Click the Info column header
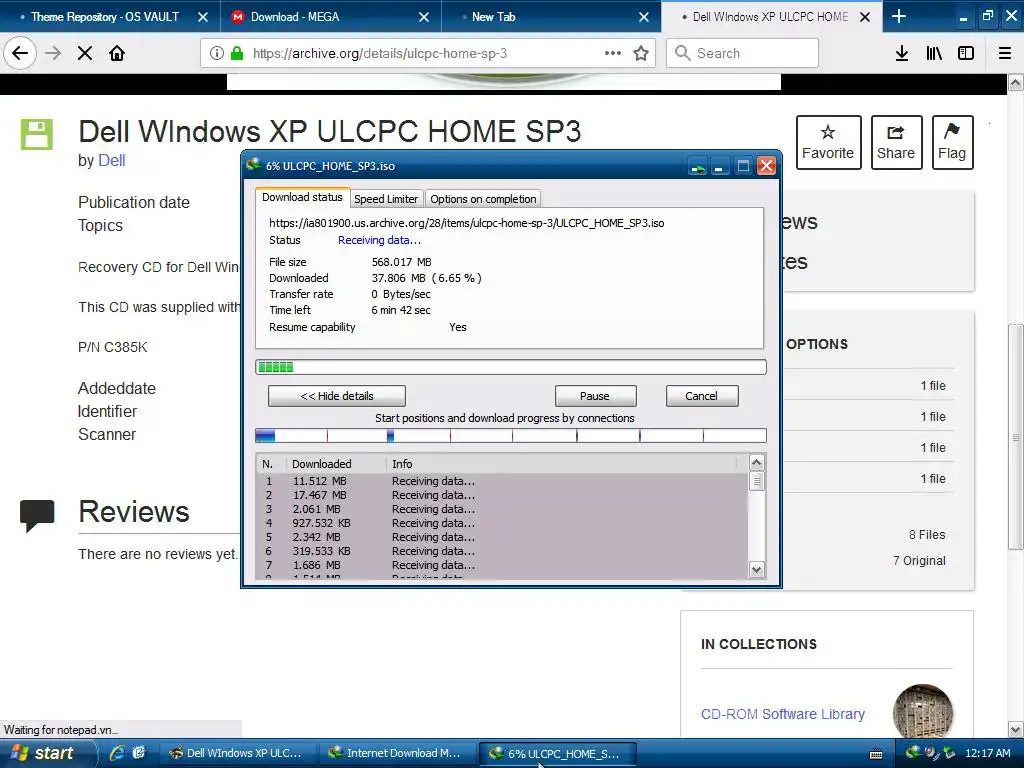 tap(563, 464)
